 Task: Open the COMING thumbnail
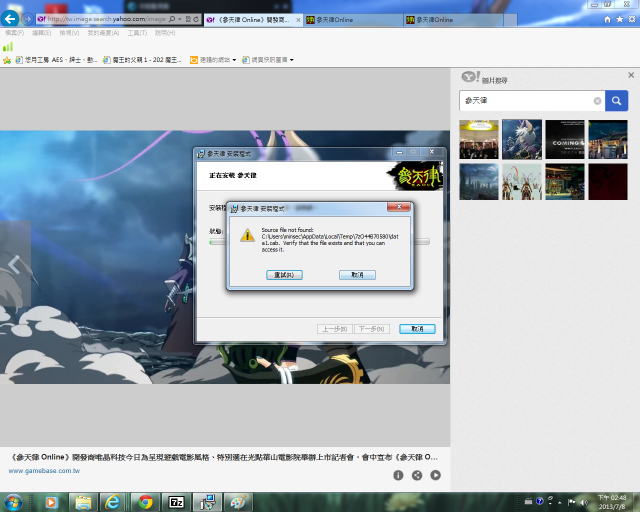click(x=565, y=139)
